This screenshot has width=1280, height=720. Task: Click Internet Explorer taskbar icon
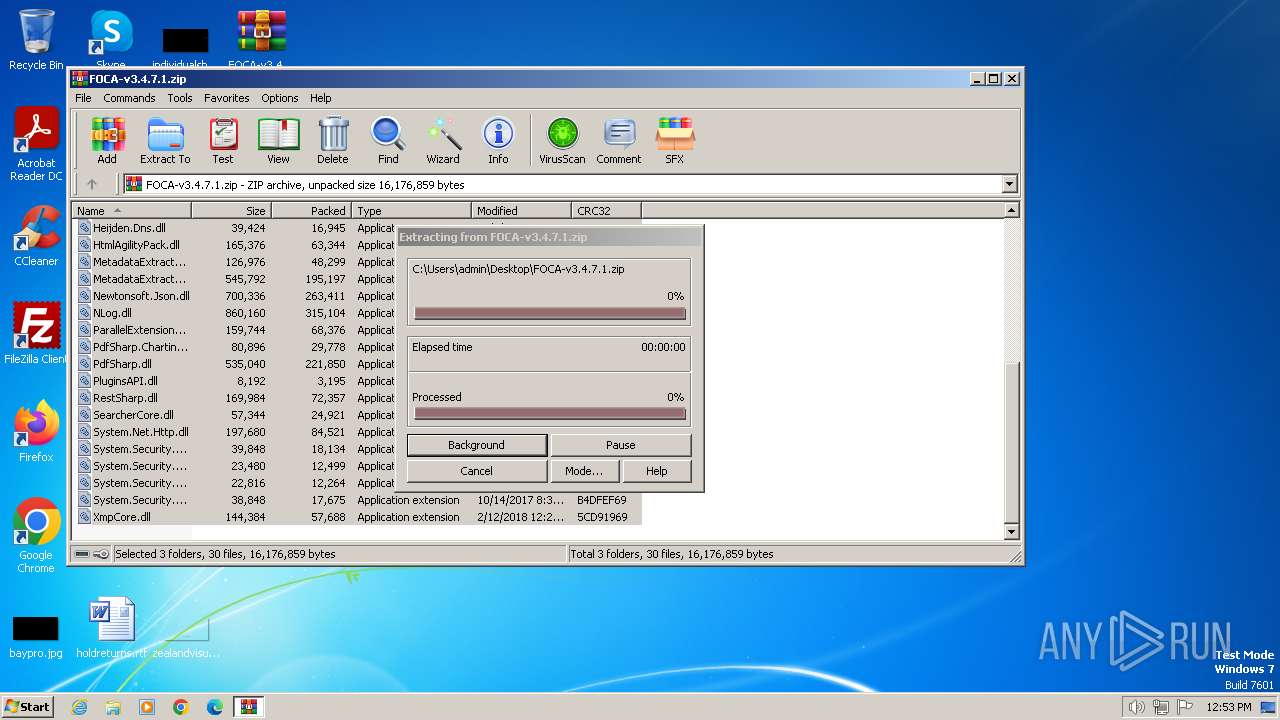[x=79, y=707]
